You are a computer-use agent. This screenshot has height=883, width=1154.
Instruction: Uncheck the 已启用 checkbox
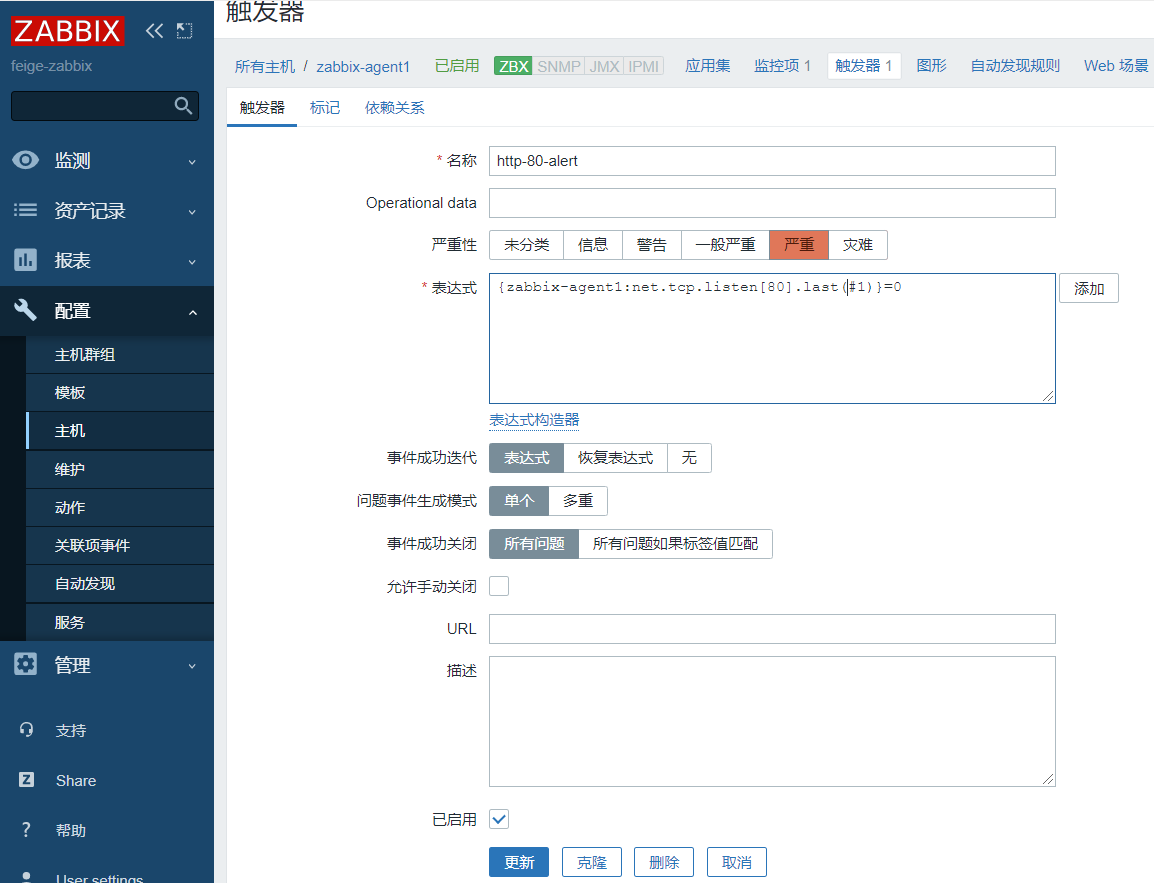499,819
